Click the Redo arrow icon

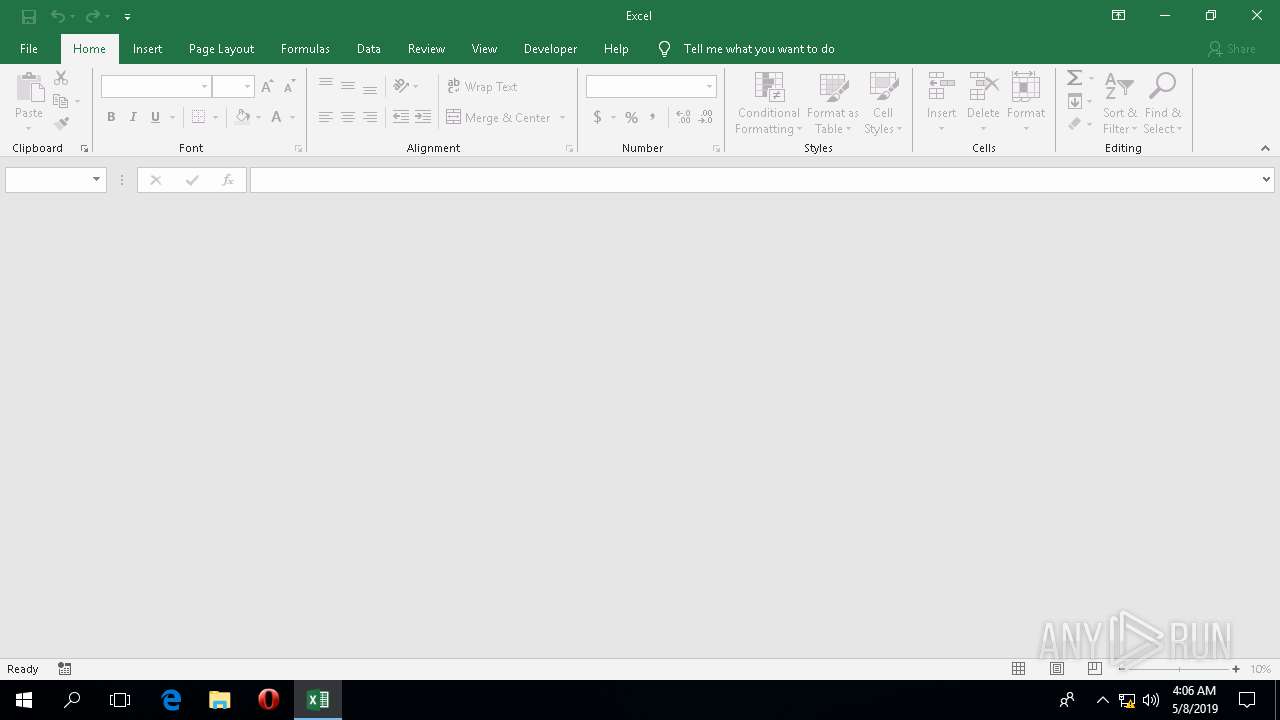pyautogui.click(x=92, y=16)
